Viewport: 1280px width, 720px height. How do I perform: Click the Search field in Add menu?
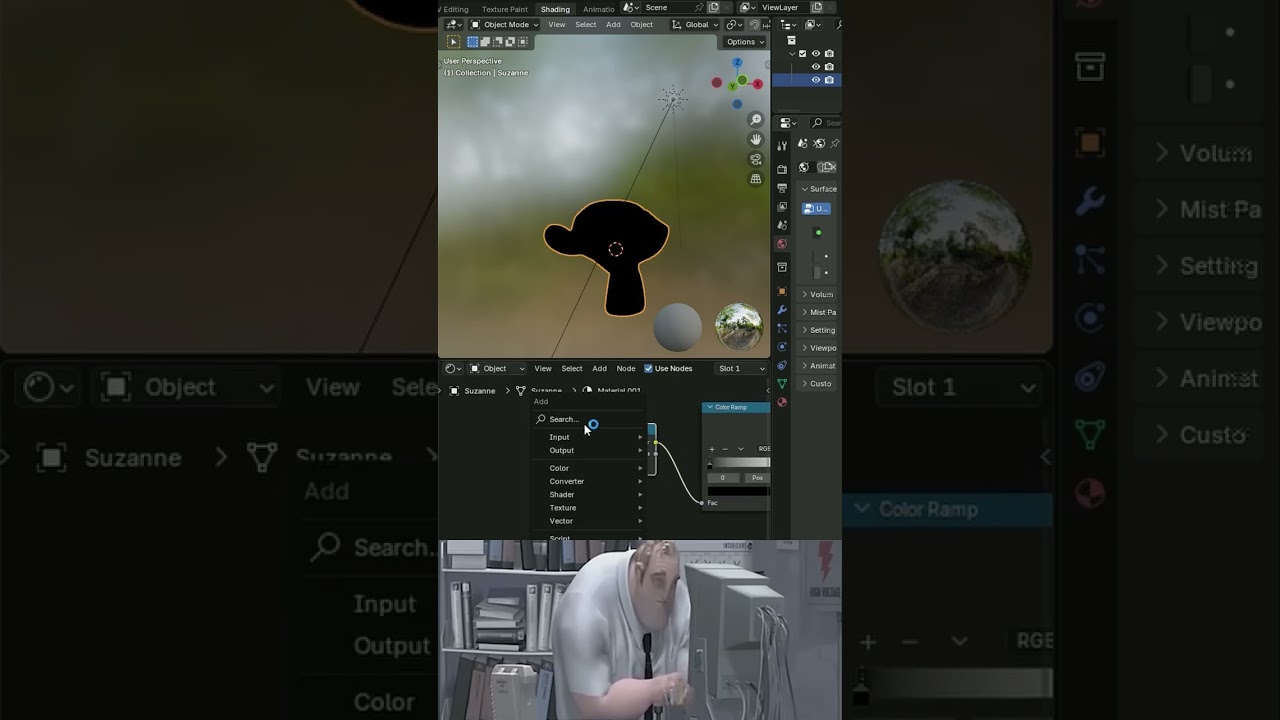tap(590, 419)
